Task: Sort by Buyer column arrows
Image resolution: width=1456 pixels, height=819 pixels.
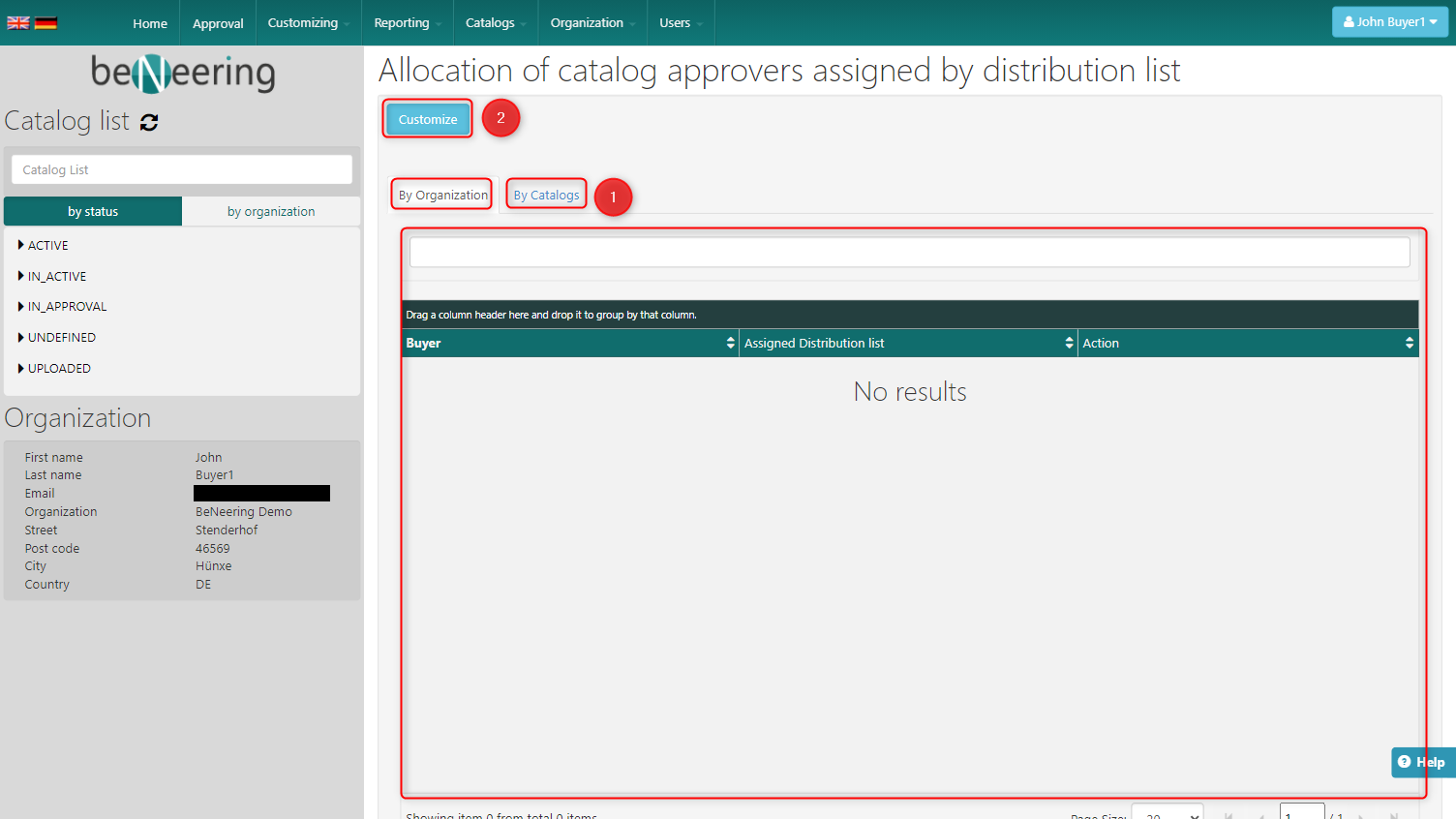Action: pyautogui.click(x=730, y=343)
